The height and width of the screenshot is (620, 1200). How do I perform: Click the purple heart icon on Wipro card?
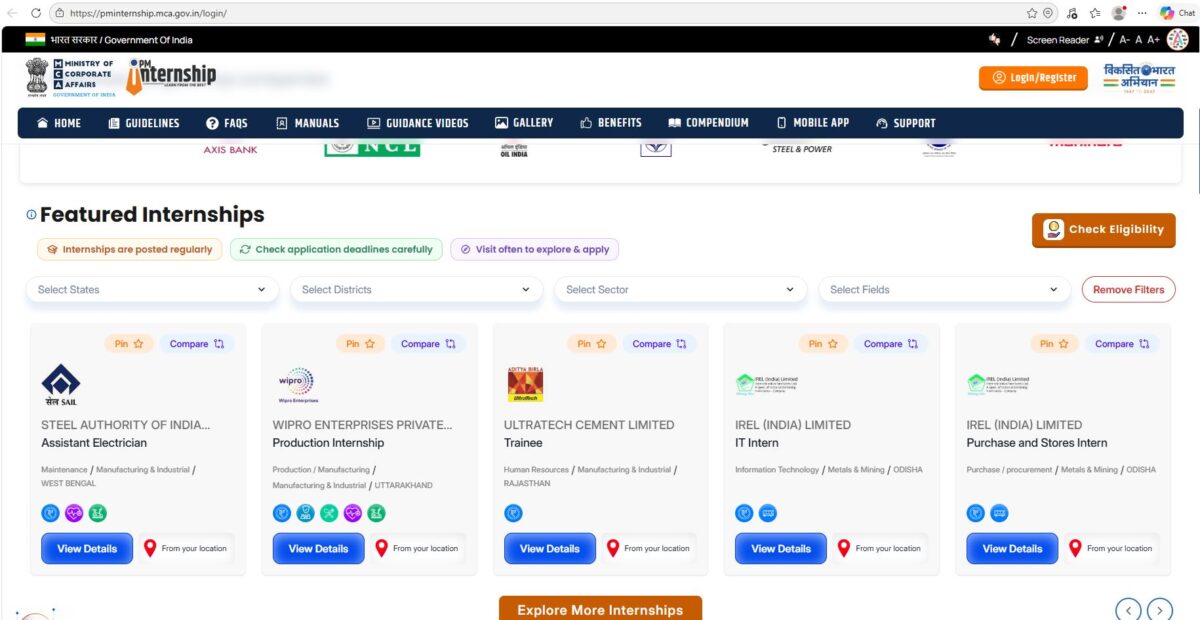point(353,513)
